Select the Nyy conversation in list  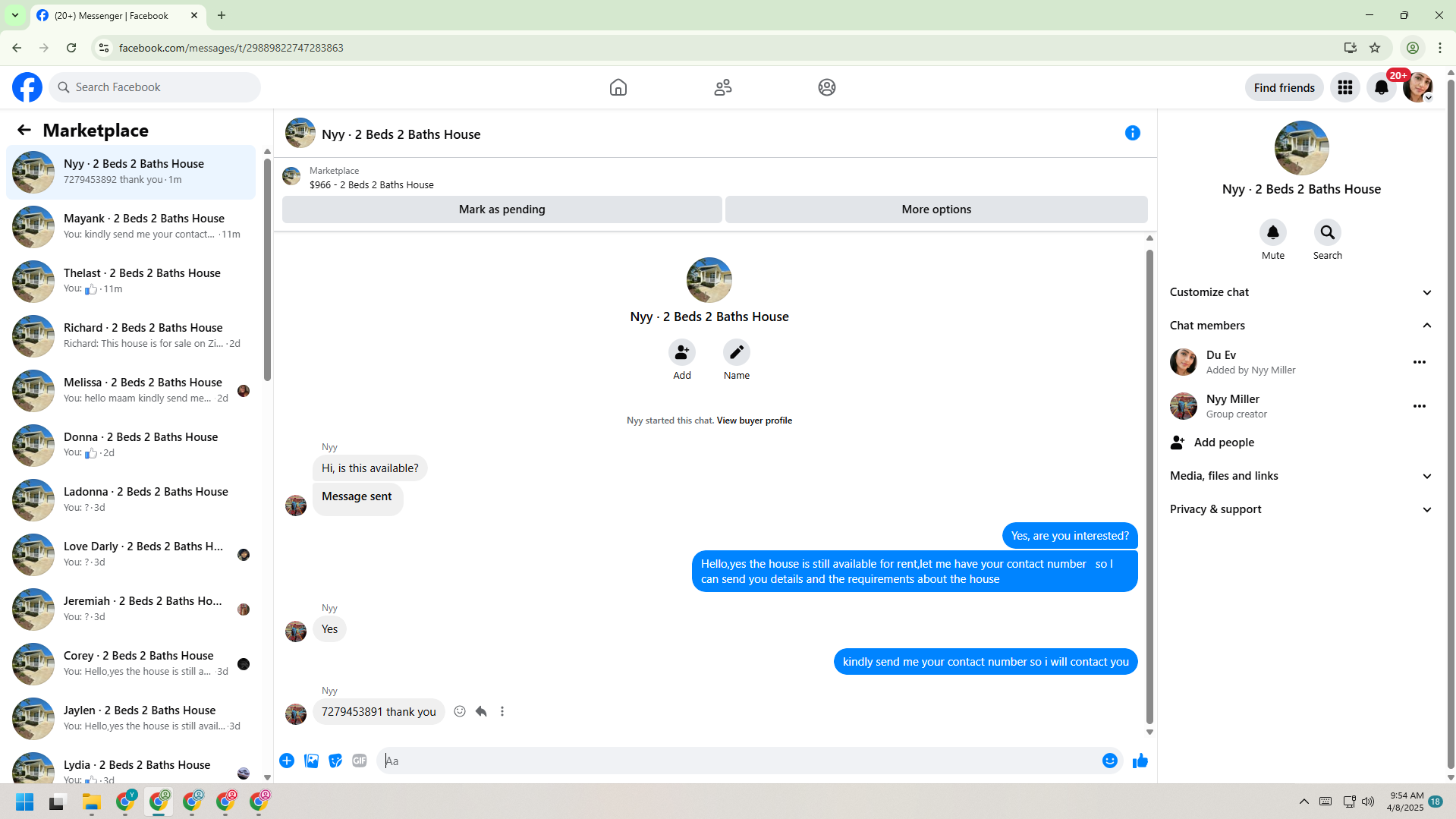click(131, 172)
